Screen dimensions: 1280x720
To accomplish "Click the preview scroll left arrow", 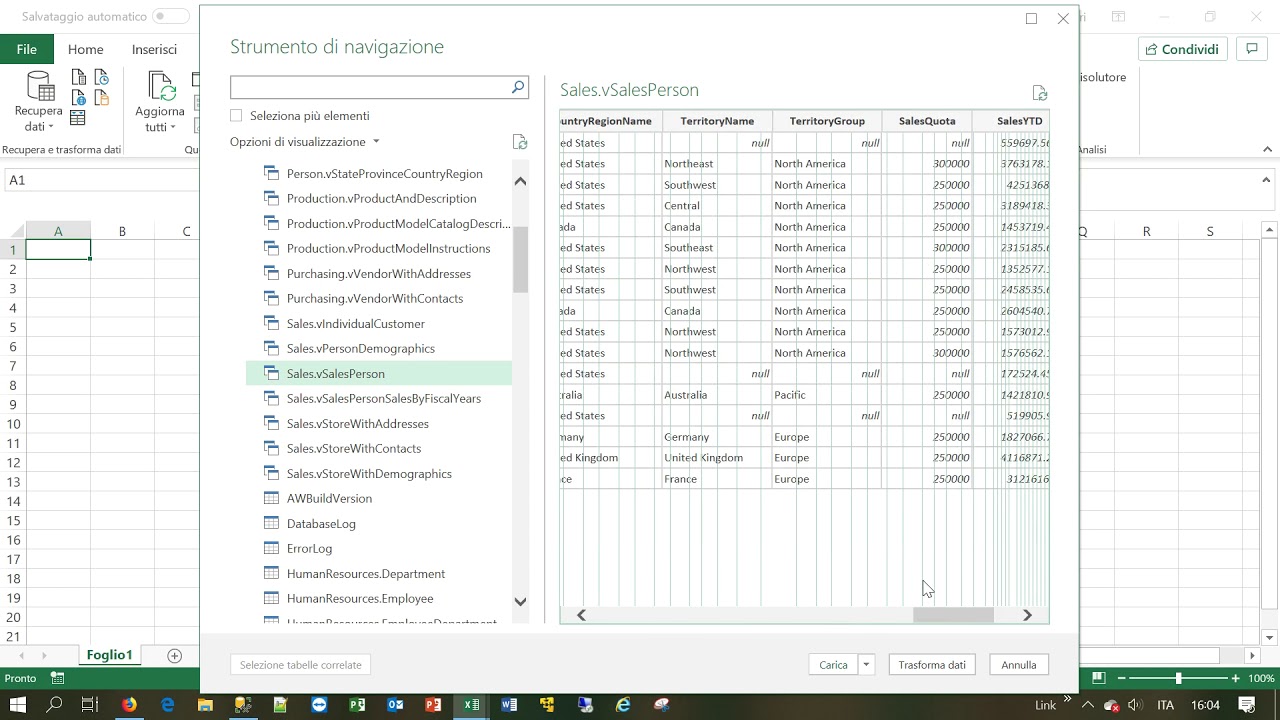I will pos(581,615).
